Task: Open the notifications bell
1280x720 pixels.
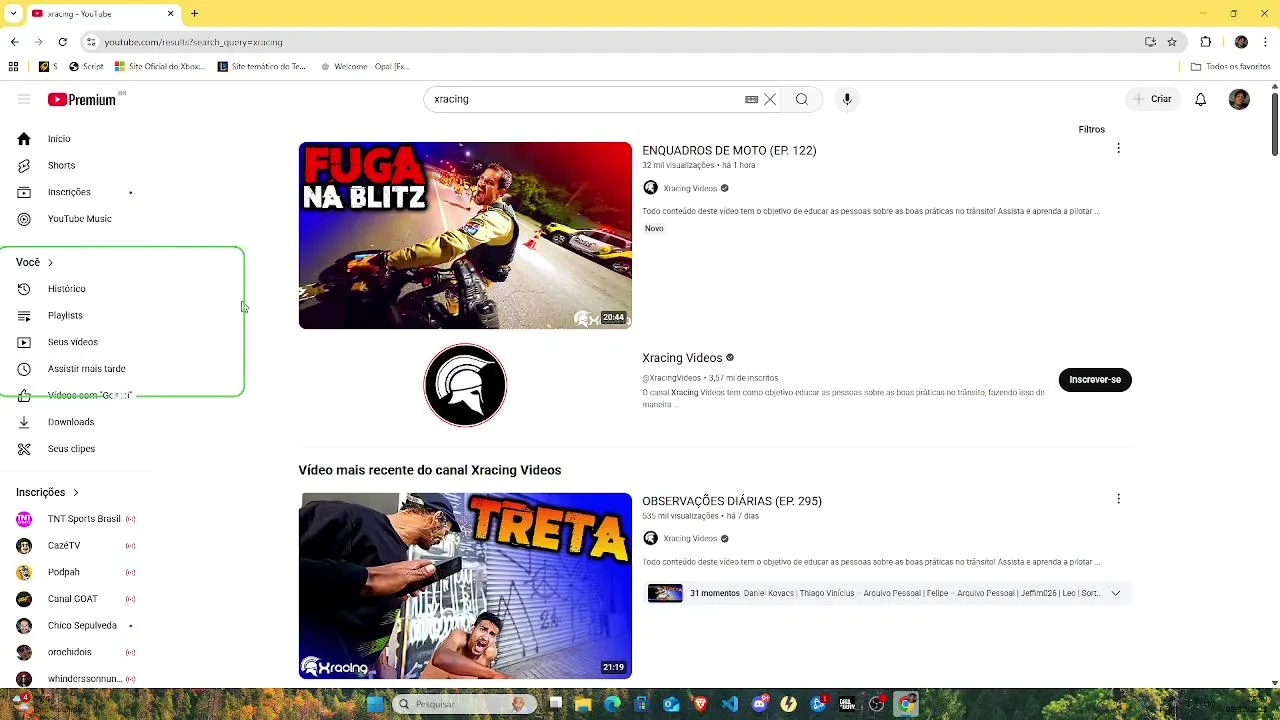Action: pos(1200,99)
